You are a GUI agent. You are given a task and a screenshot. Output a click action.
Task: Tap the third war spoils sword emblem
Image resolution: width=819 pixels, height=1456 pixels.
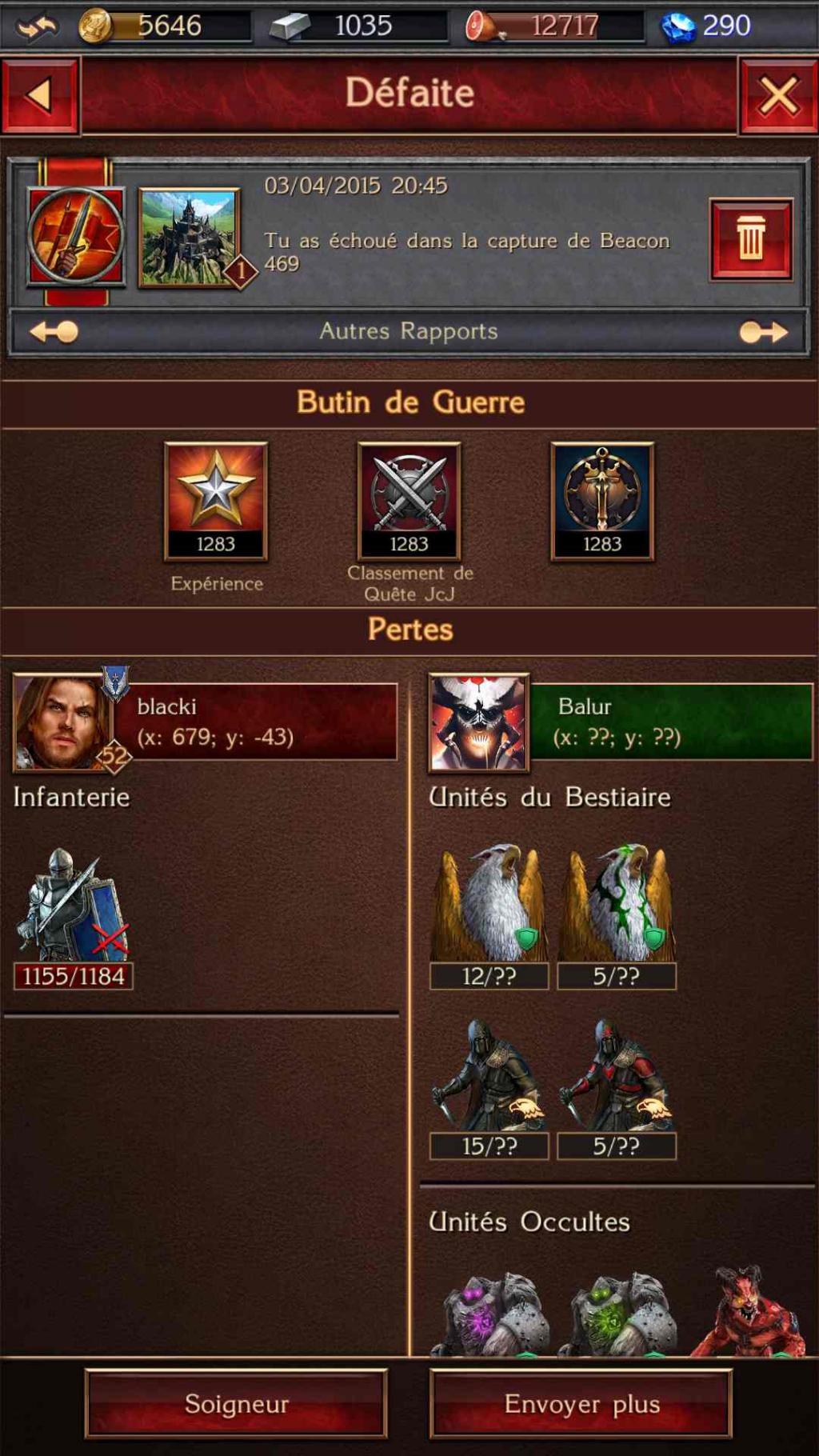[601, 501]
